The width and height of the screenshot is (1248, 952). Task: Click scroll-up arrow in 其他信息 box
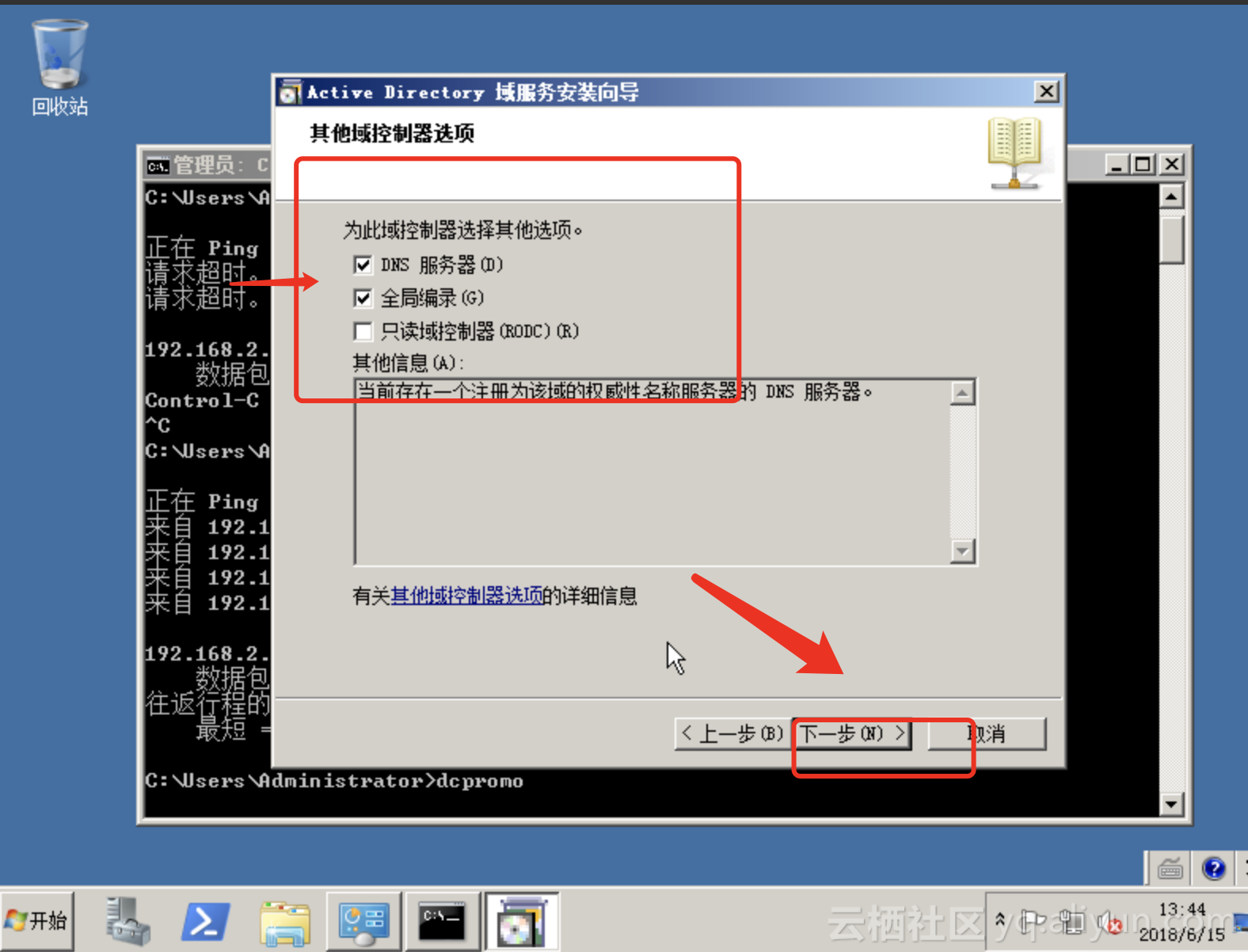click(962, 393)
